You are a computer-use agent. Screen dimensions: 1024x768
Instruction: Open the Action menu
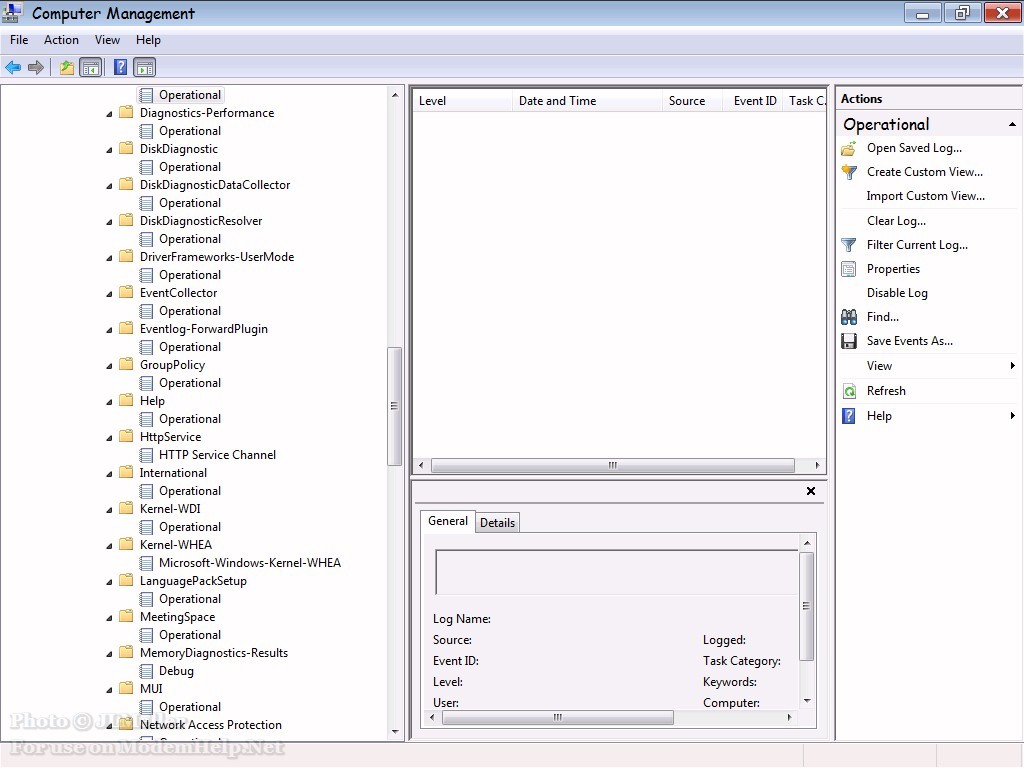tap(61, 40)
